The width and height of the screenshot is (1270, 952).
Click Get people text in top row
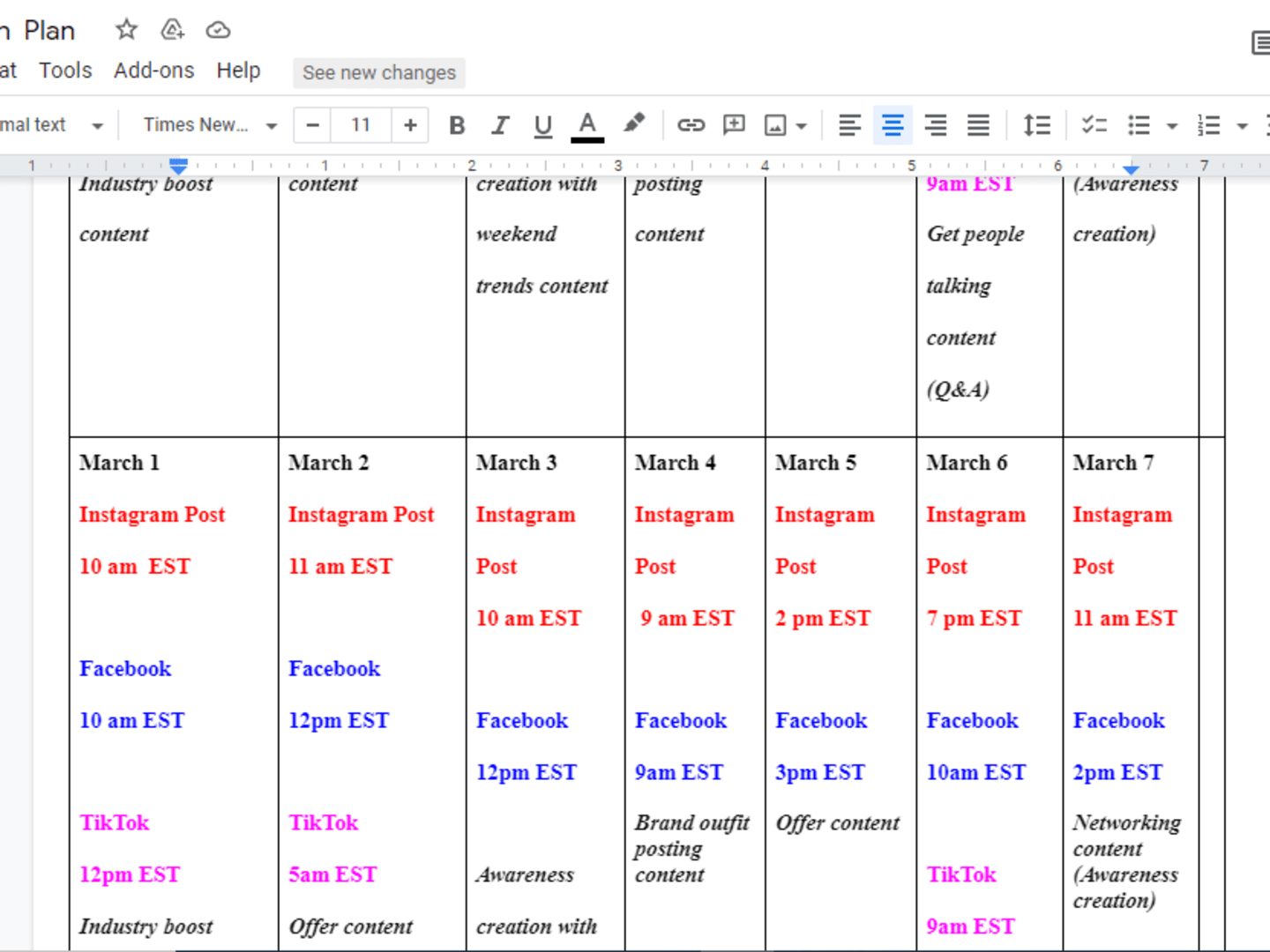[x=975, y=234]
